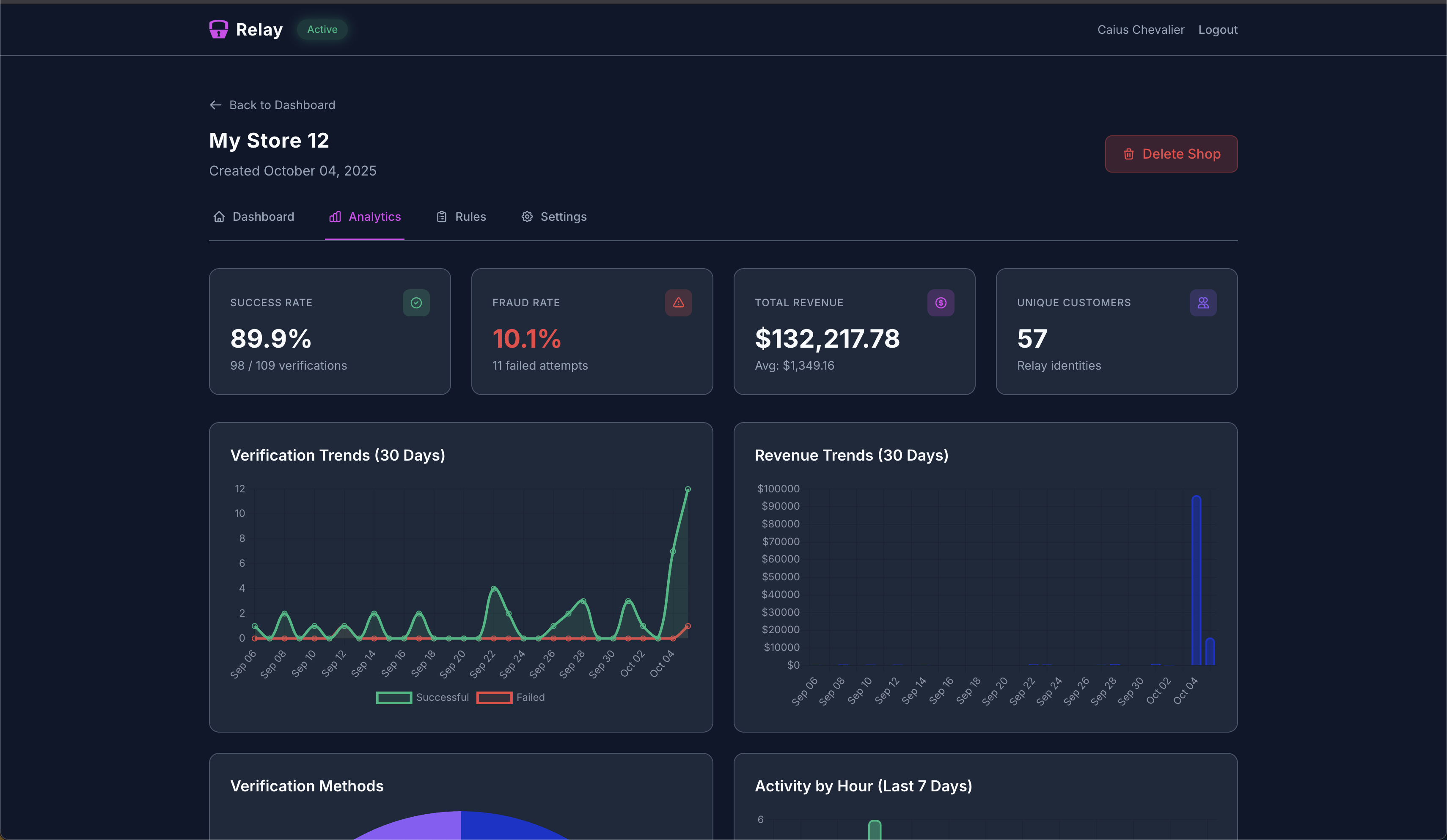The width and height of the screenshot is (1447, 840).
Task: Select the Analytics tab
Action: (365, 217)
